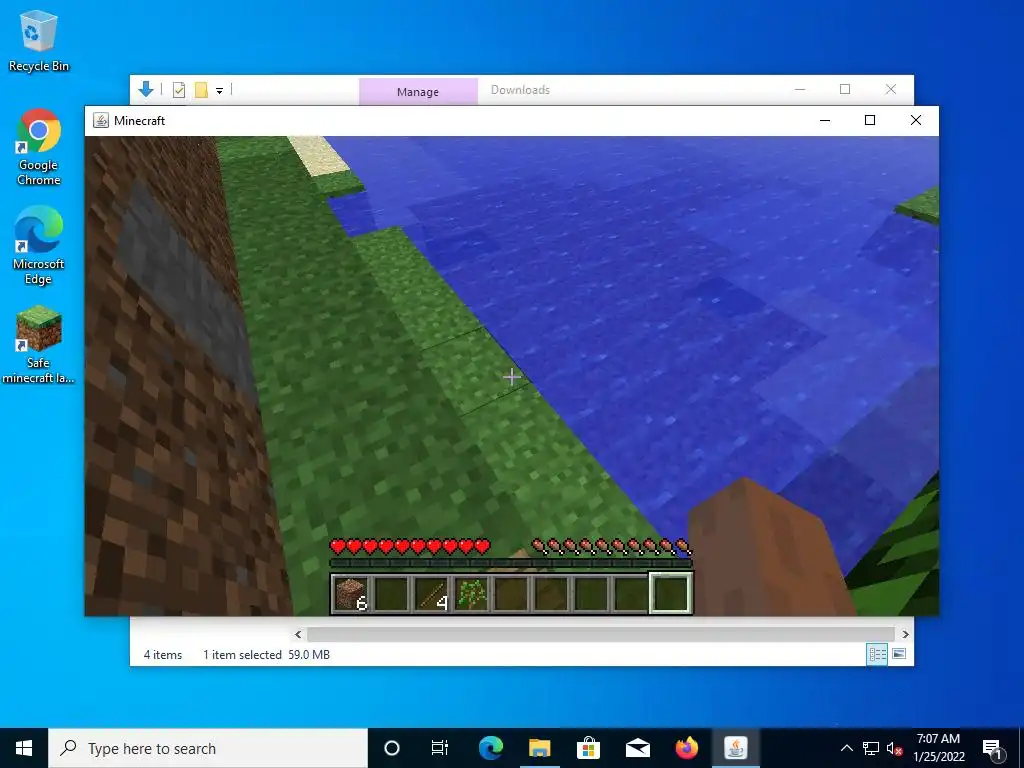Open Recycle Bin desktop icon
This screenshot has height=768, width=1024.
(x=39, y=40)
